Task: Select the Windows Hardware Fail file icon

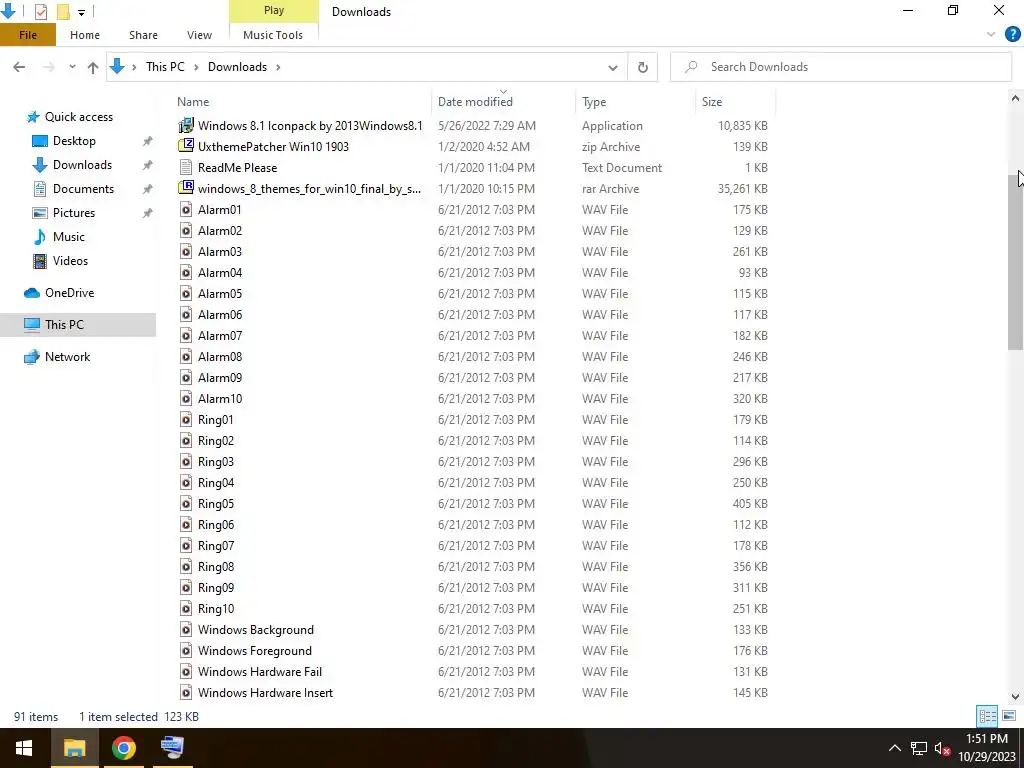Action: pos(186,671)
